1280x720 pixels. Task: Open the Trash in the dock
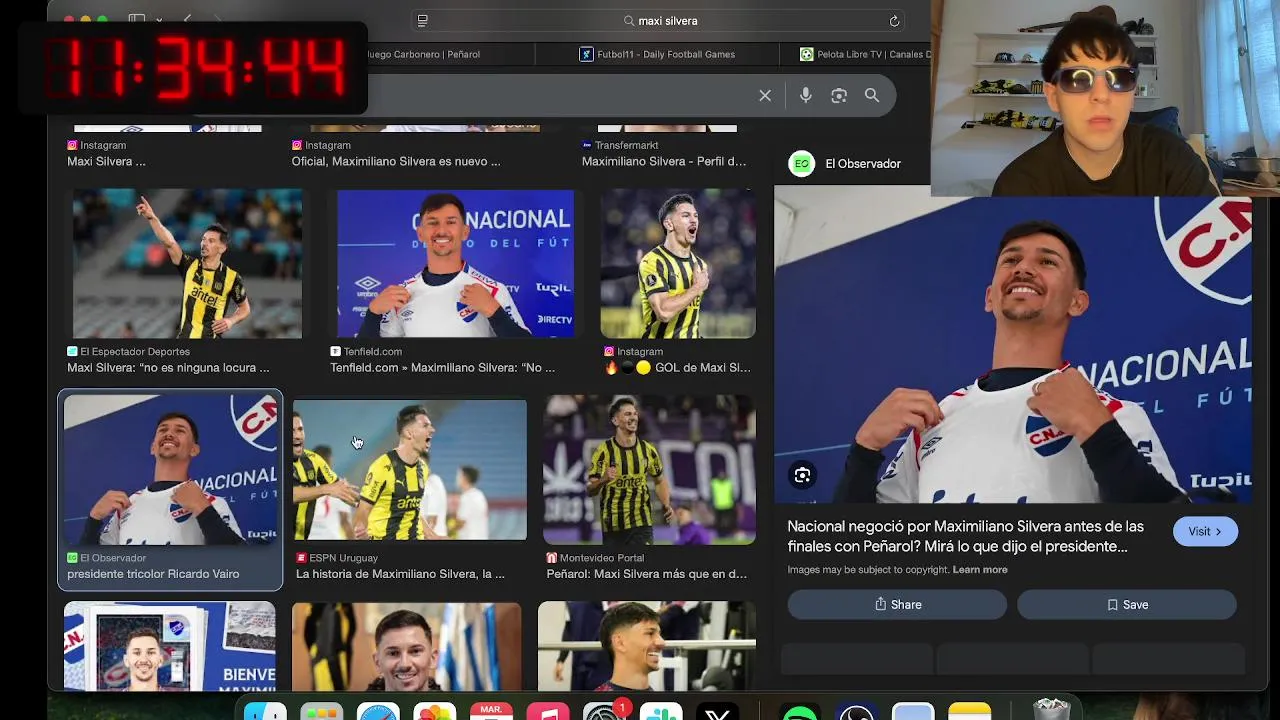coord(1050,709)
